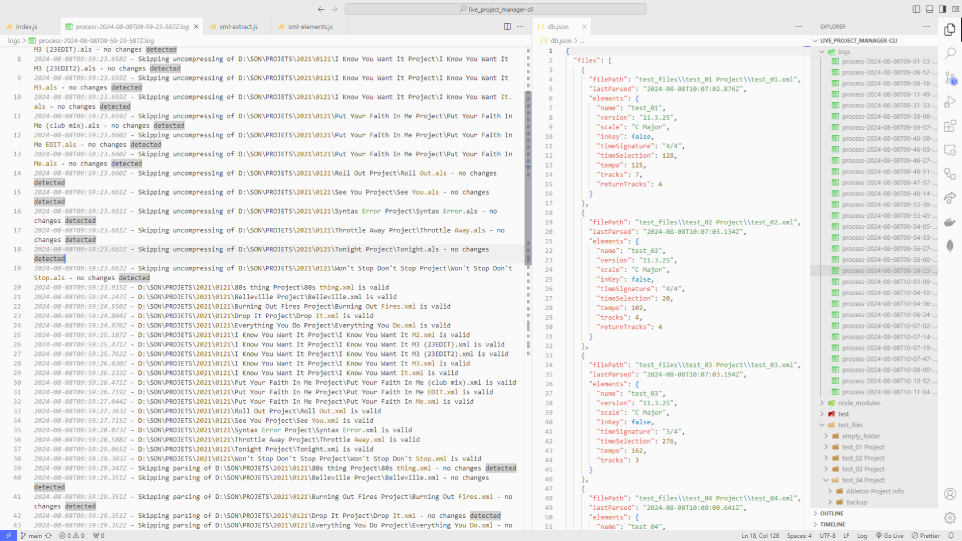962x541 pixels.
Task: Expand the node_modules folder
Action: pos(874,403)
